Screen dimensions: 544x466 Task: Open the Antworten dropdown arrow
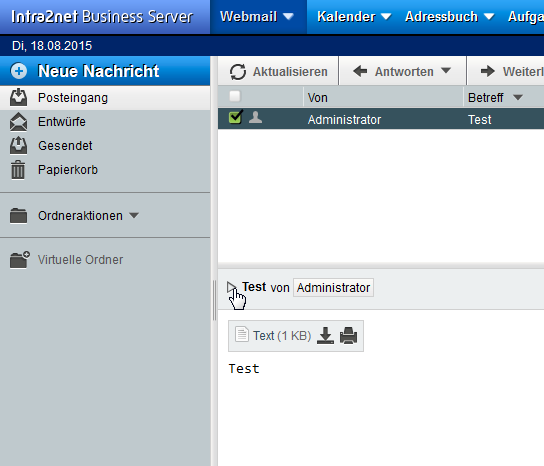point(446,71)
